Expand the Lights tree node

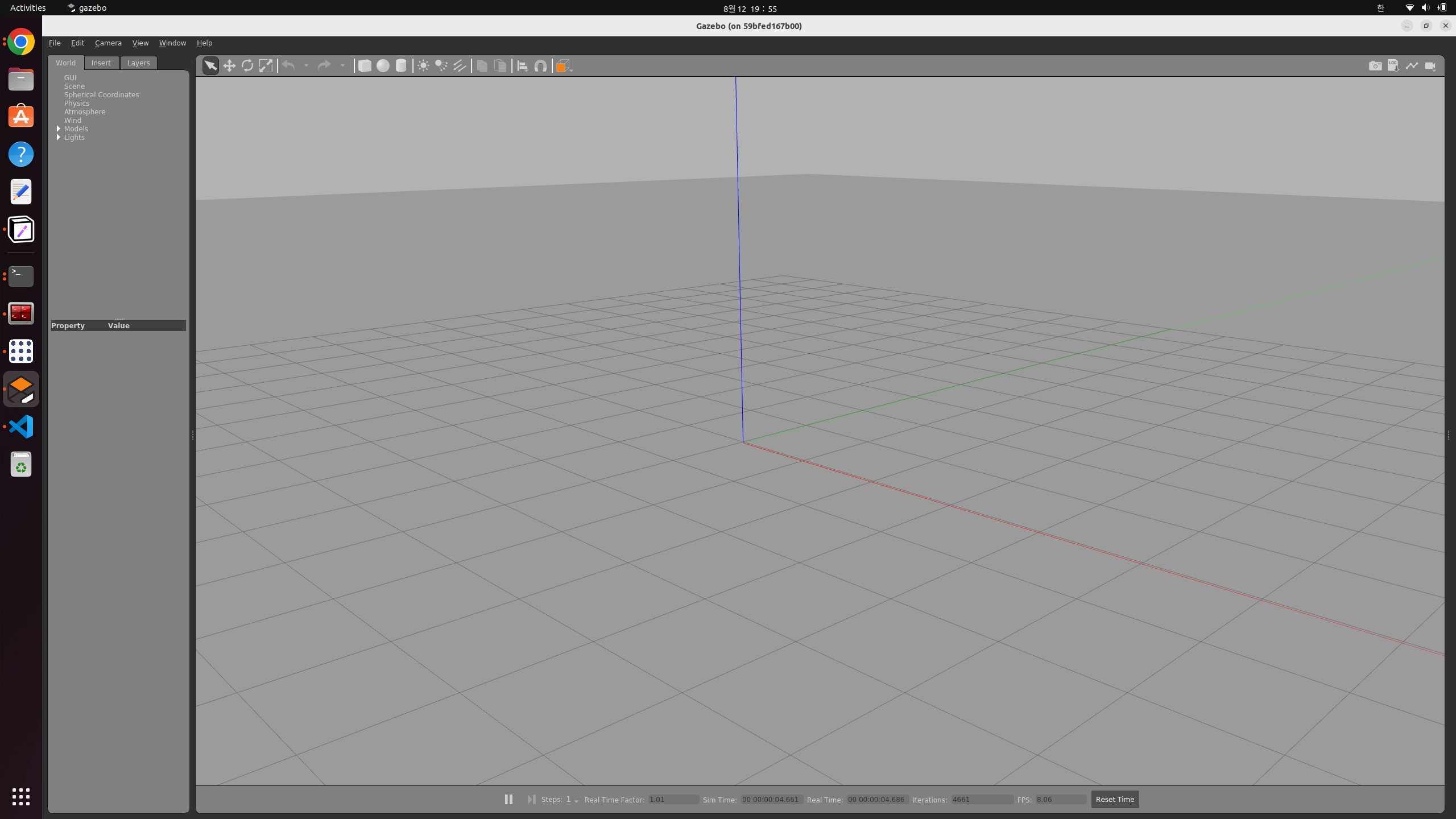pyautogui.click(x=59, y=138)
